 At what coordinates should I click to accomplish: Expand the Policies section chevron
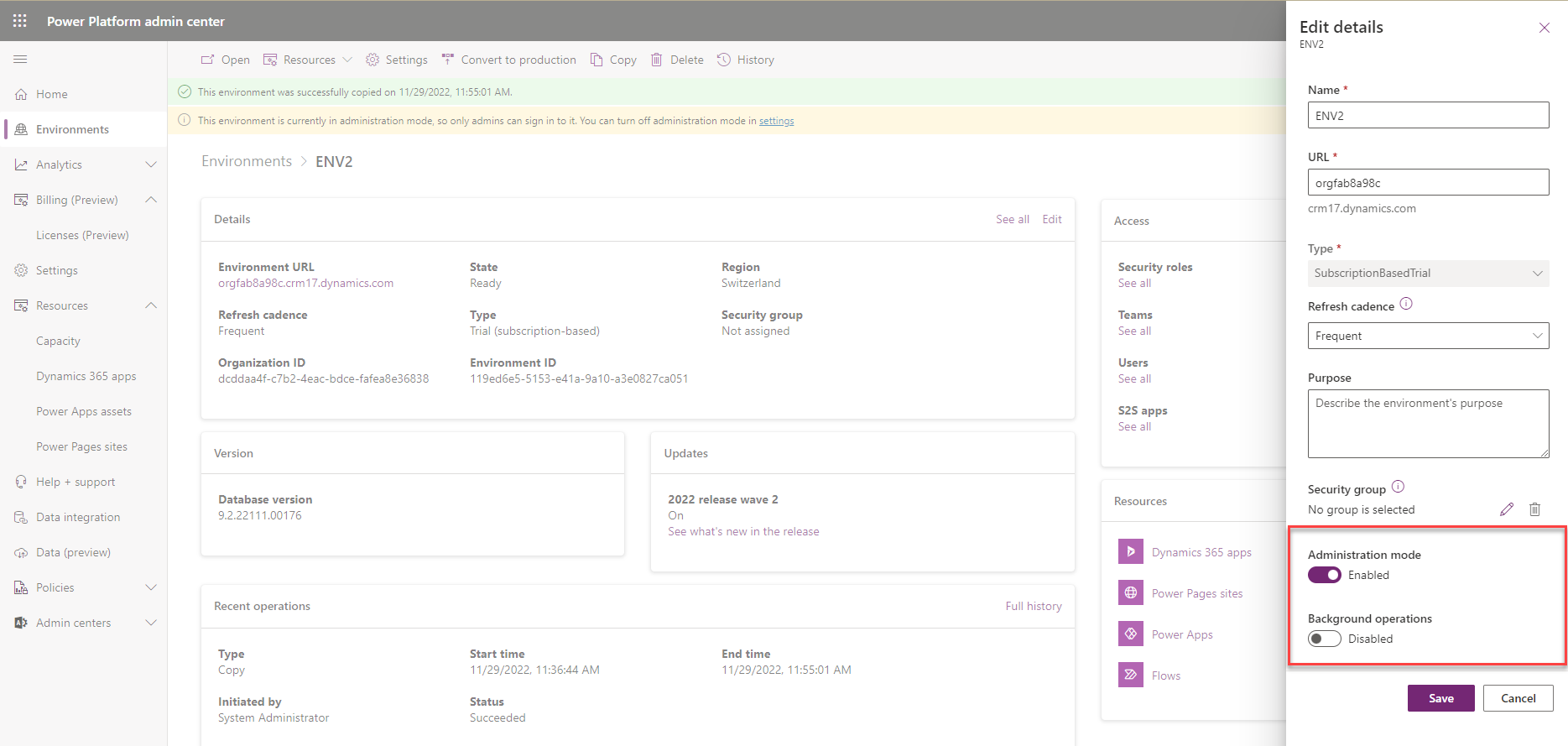click(151, 588)
